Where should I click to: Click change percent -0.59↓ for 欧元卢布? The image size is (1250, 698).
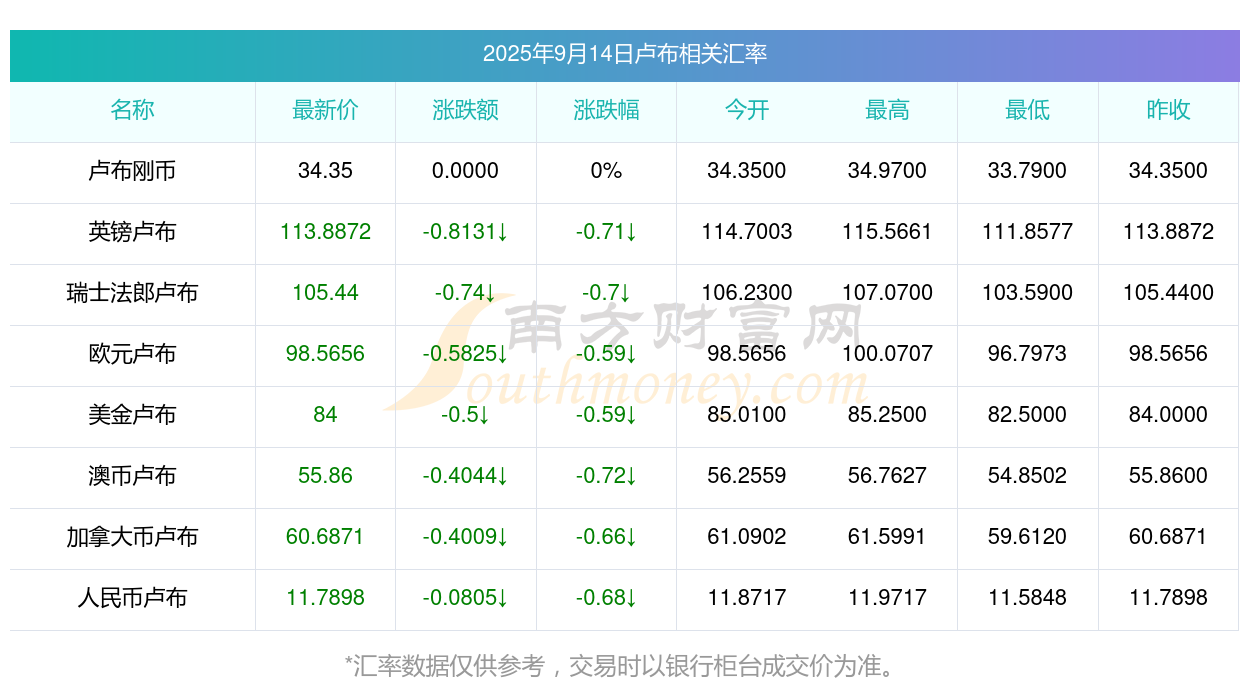[x=606, y=354]
